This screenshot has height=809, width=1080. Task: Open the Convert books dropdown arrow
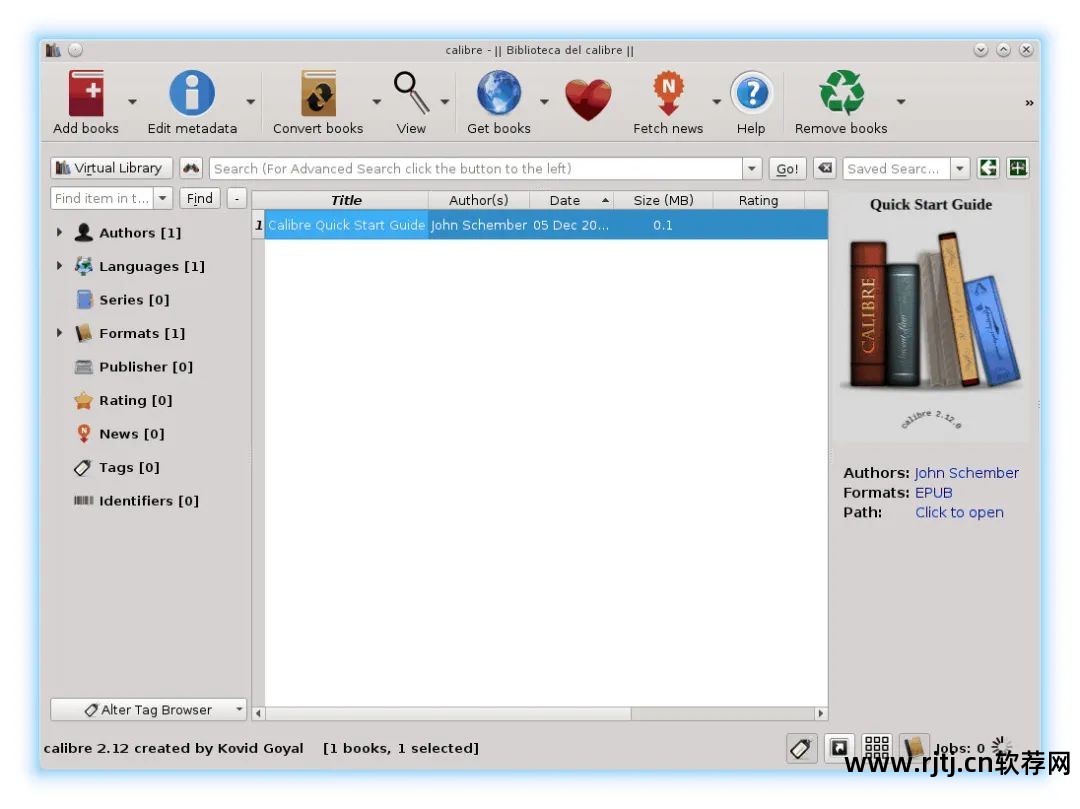(377, 102)
